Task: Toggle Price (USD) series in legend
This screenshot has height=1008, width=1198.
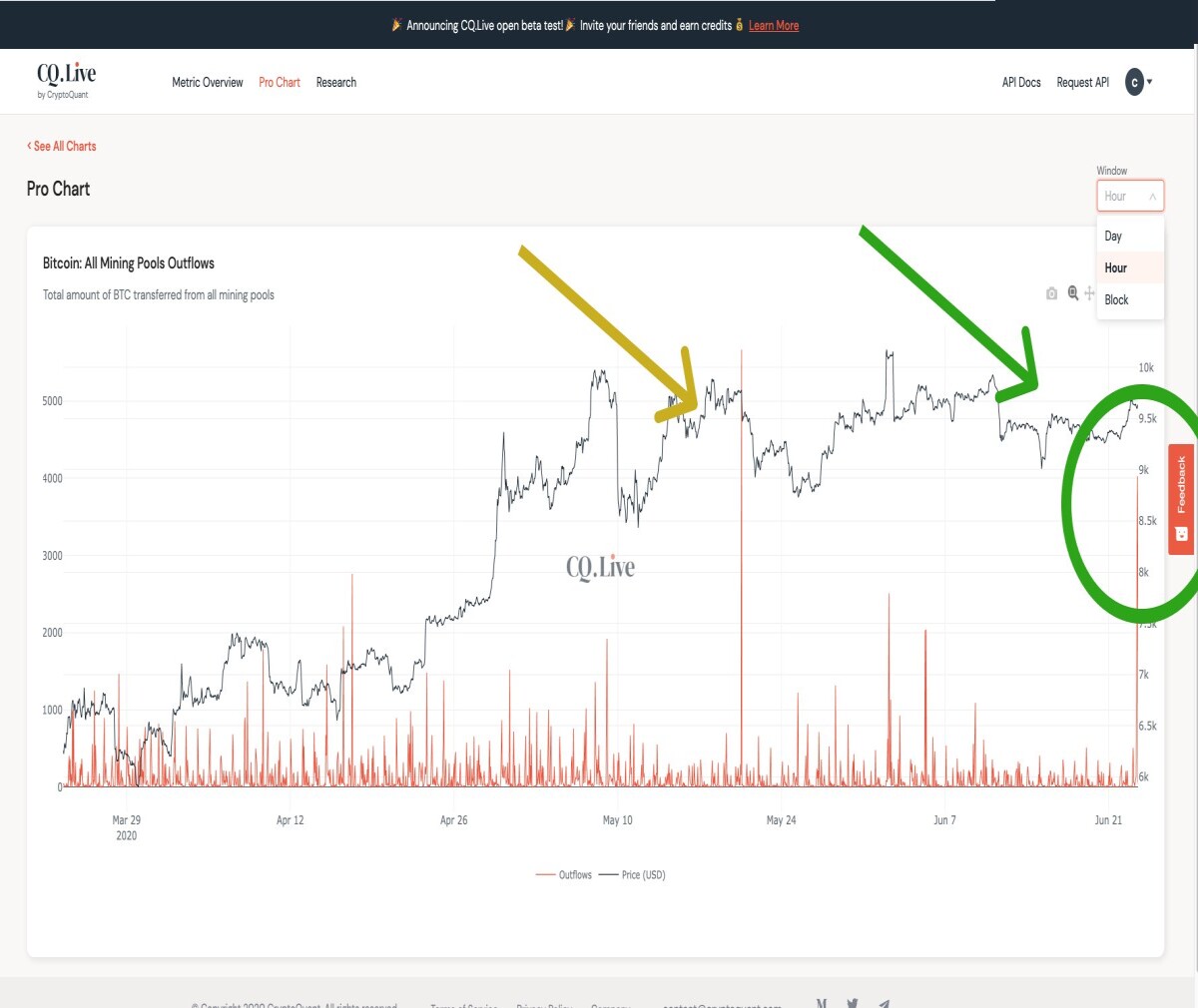Action: click(632, 875)
